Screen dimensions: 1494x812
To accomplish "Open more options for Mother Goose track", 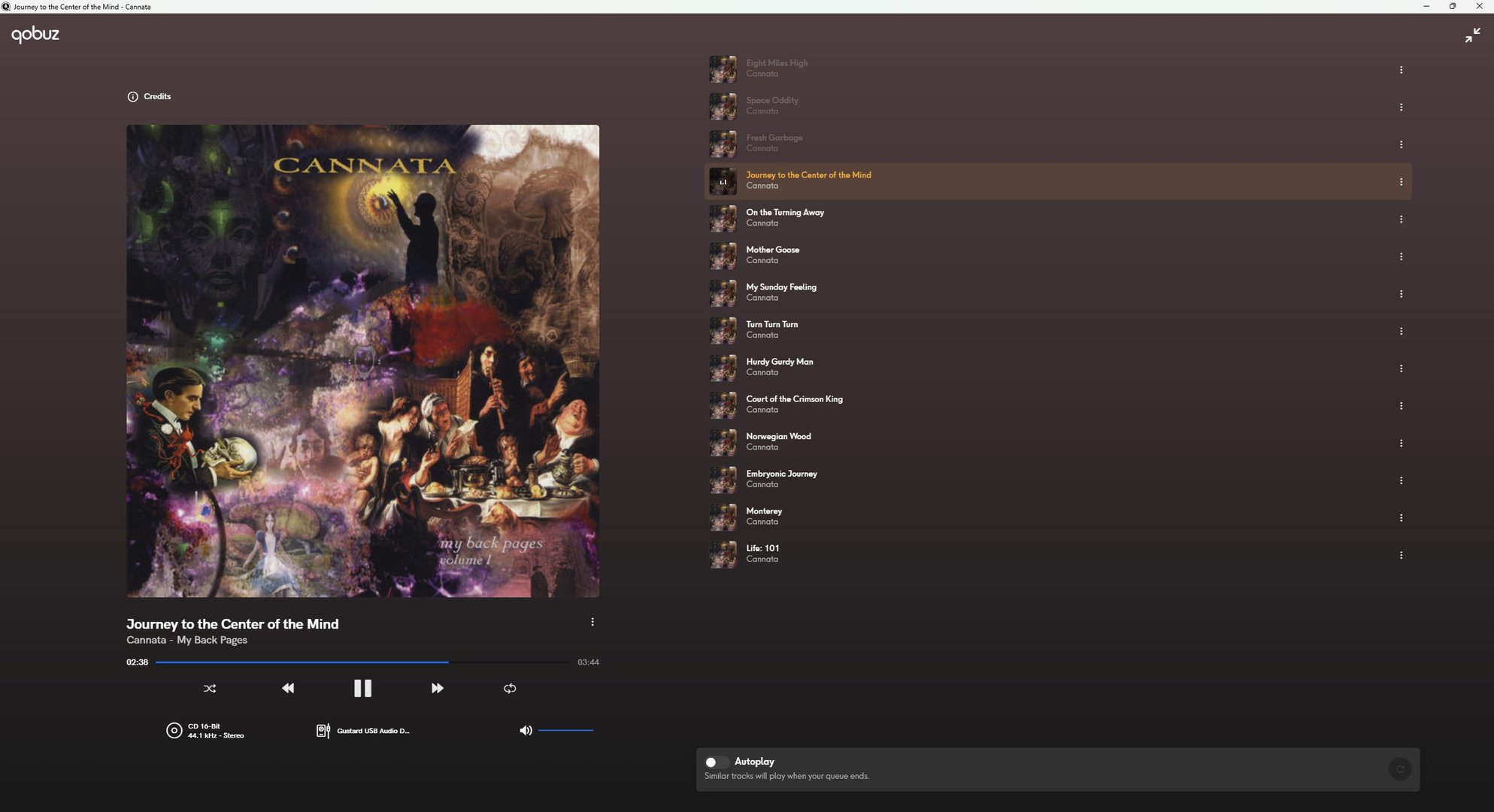I will [x=1401, y=256].
